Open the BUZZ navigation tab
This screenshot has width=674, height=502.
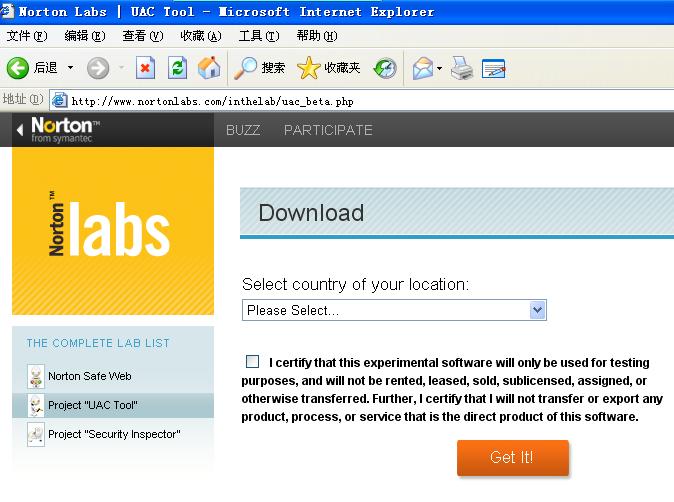(243, 130)
